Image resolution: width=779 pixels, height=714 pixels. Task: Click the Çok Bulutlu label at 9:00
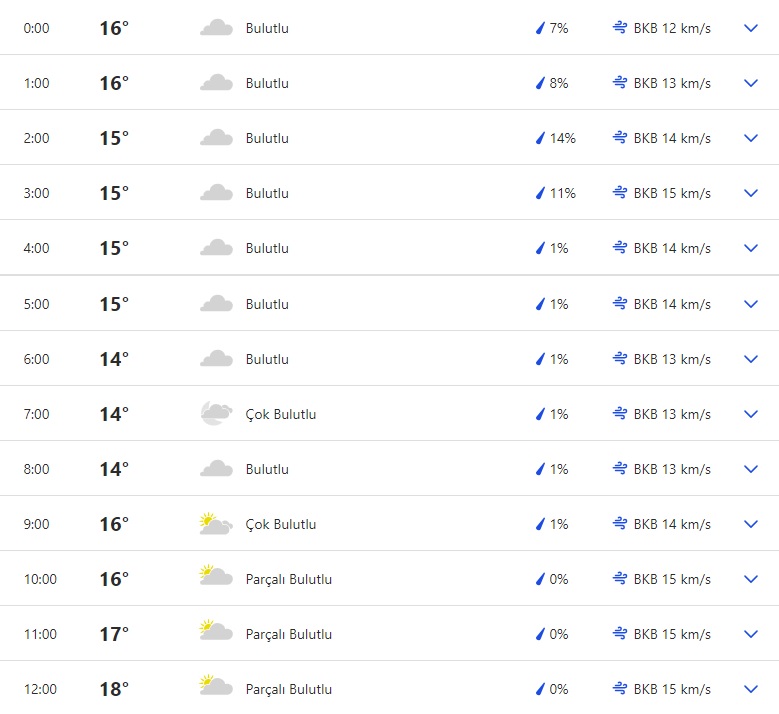281,524
